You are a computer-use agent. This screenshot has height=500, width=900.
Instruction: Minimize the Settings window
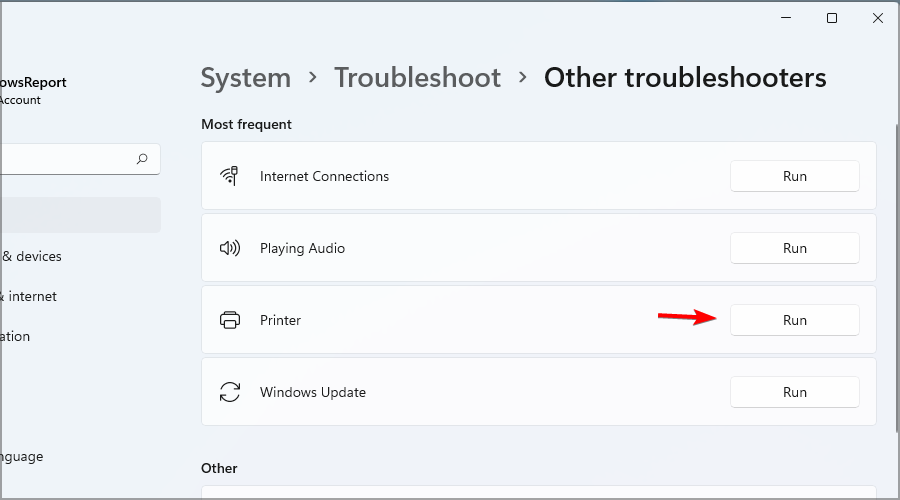786,18
